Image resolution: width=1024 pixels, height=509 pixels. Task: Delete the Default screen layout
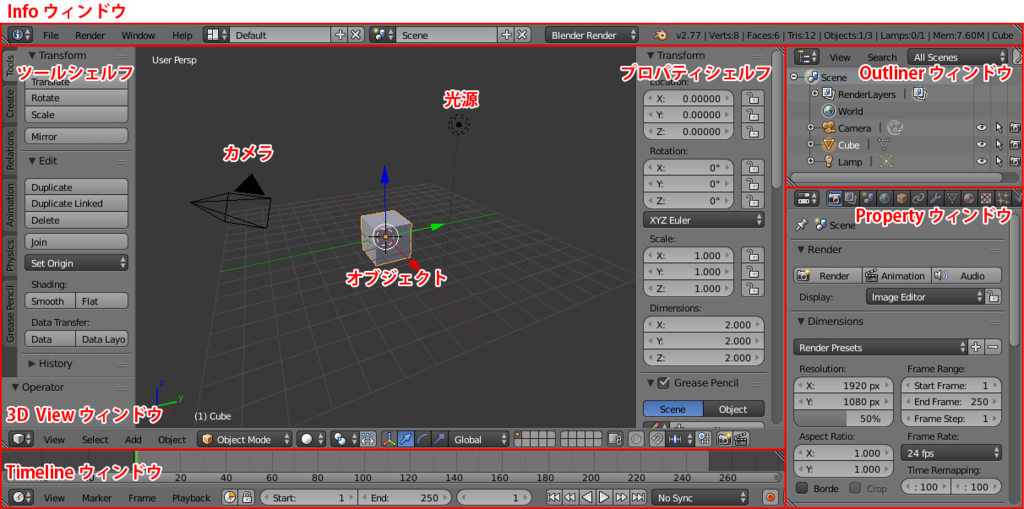355,35
